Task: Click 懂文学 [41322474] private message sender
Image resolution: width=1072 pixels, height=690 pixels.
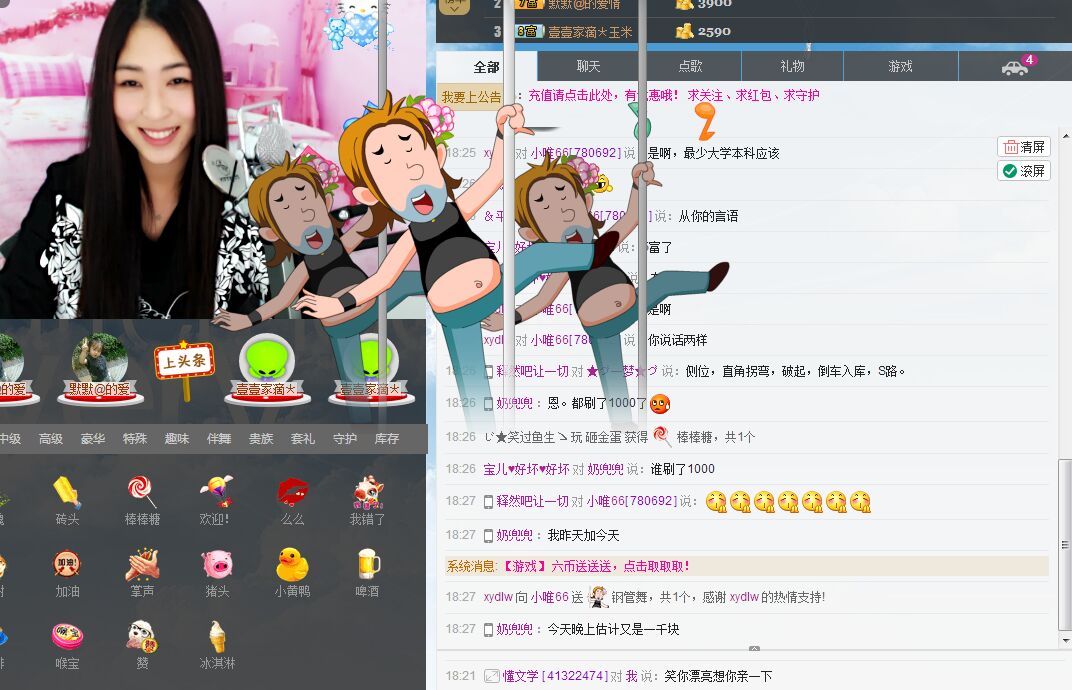Action: [555, 676]
